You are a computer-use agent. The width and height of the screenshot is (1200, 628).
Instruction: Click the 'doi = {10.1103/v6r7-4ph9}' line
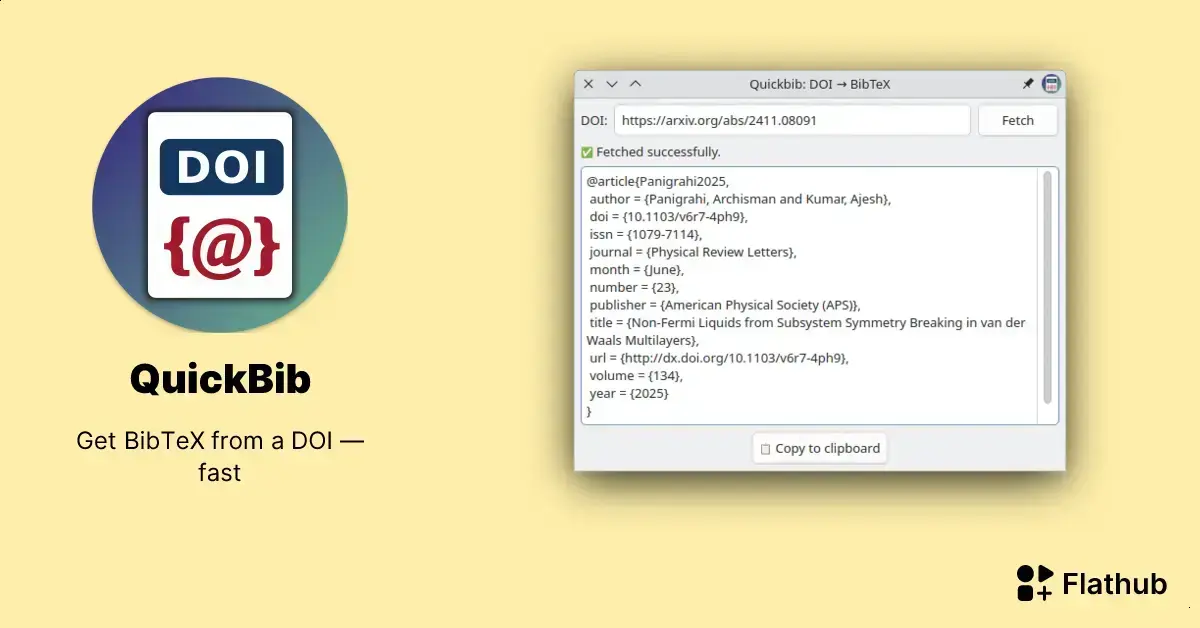pos(668,217)
